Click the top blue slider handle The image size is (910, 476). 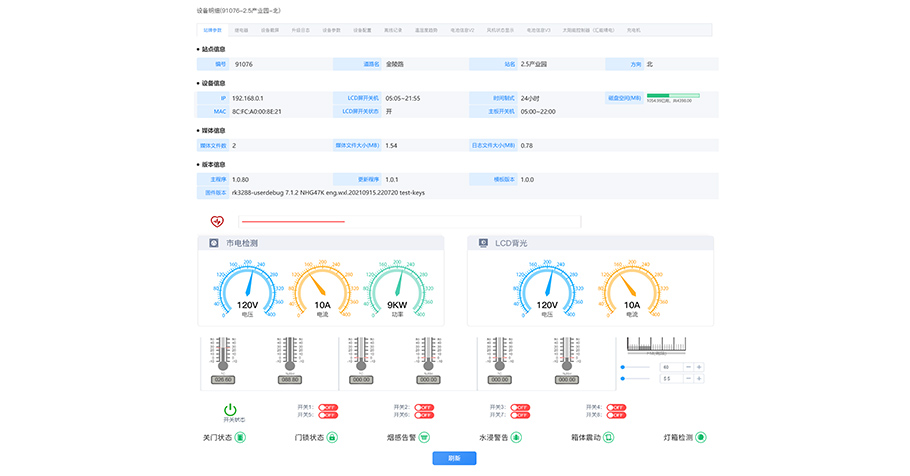click(x=624, y=367)
